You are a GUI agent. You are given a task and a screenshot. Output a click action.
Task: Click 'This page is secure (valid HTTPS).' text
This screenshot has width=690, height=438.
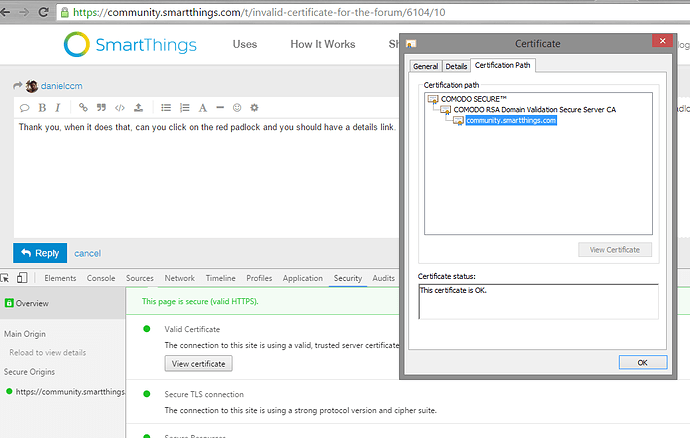[x=200, y=302]
